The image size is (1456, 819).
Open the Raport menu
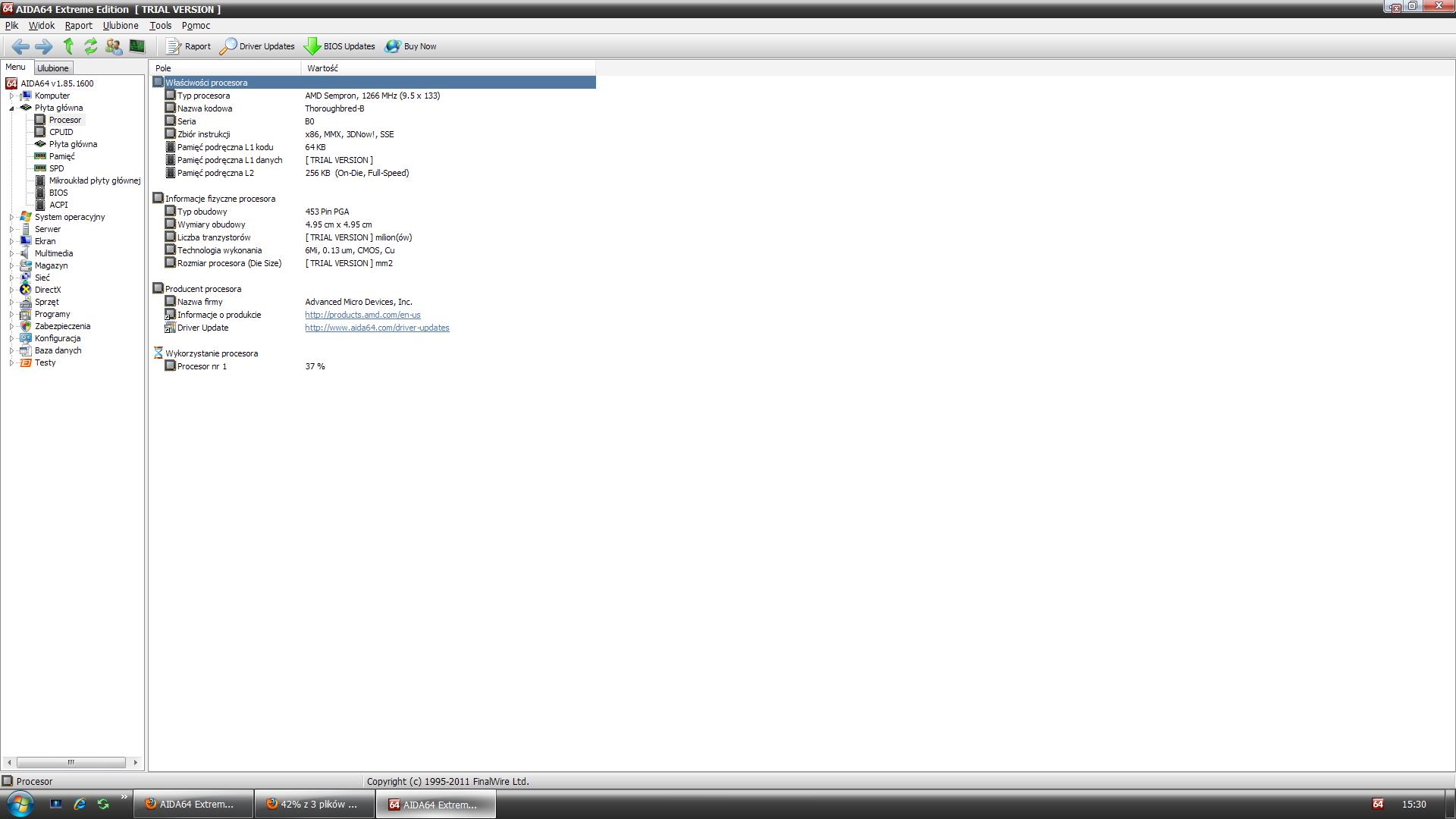78,26
